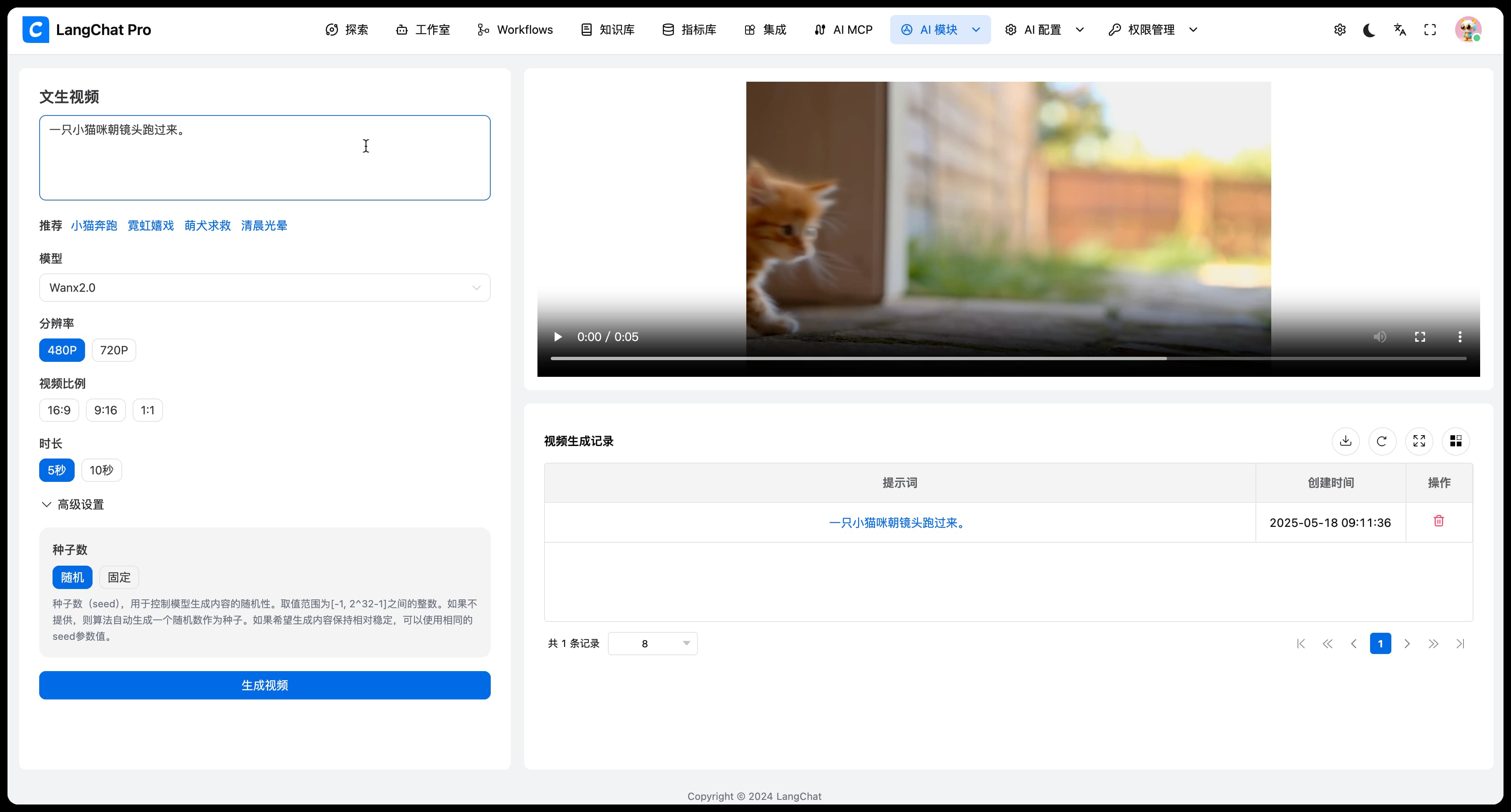Open the Wanx2.0 model dropdown
Viewport: 1511px width, 812px height.
pyautogui.click(x=264, y=287)
